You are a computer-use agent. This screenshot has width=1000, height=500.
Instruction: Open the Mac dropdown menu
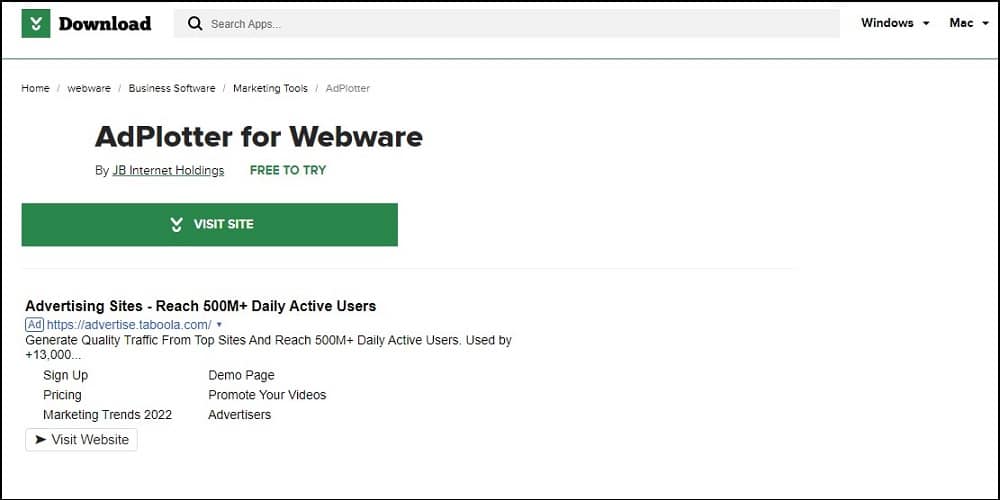point(968,23)
